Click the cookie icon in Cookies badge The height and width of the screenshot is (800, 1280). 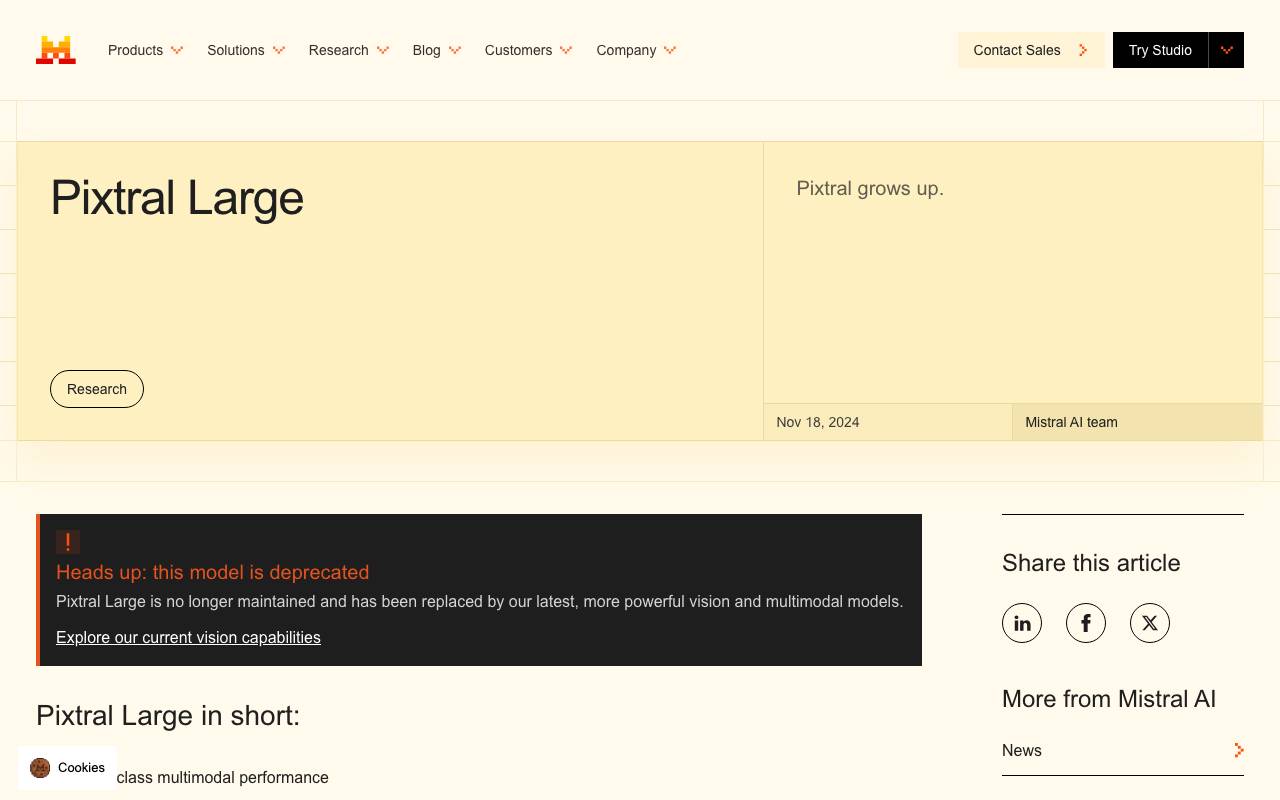click(x=40, y=768)
